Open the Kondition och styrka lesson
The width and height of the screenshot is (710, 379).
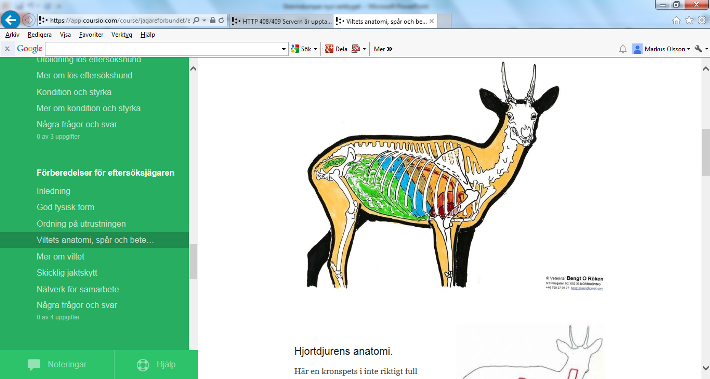[x=74, y=92]
